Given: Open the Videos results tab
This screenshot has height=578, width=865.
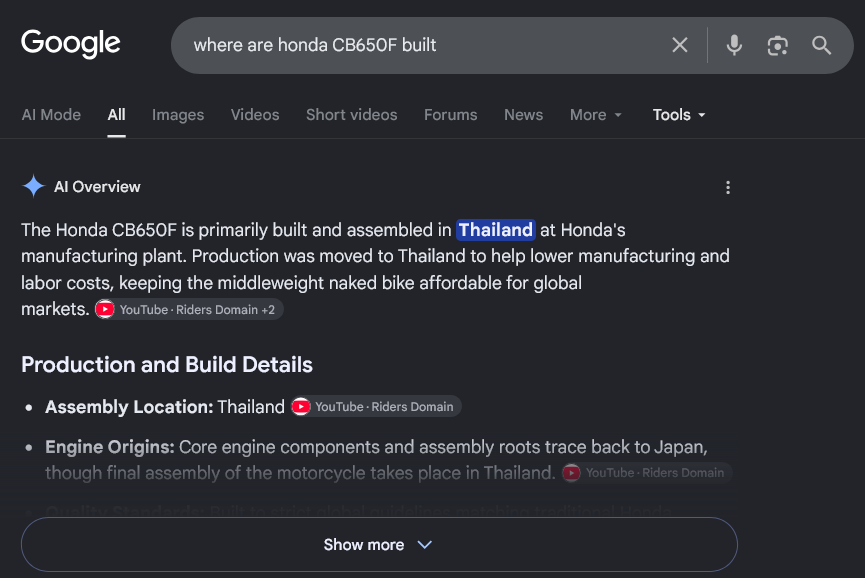Looking at the screenshot, I should click(255, 115).
